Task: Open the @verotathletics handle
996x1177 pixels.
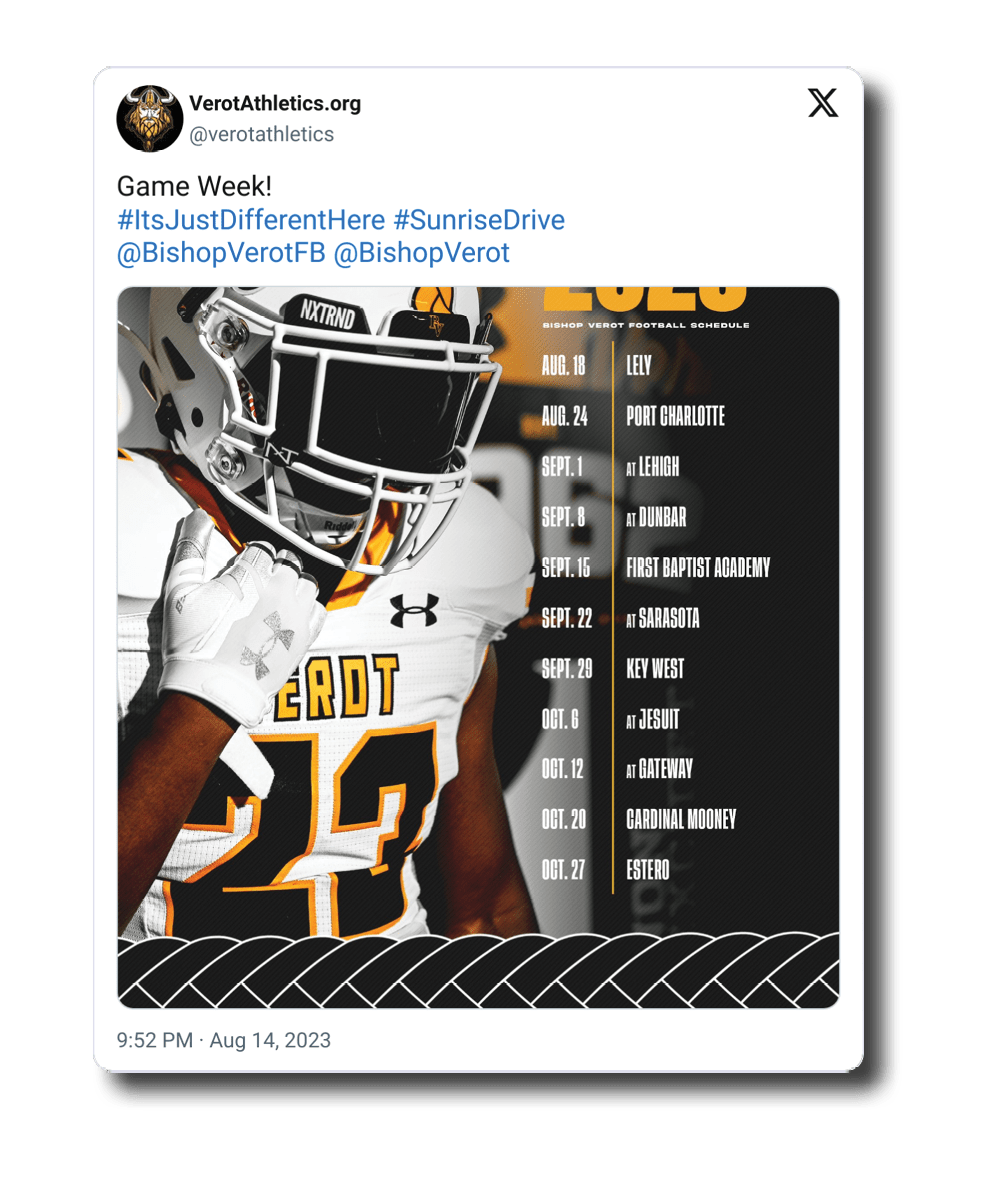Action: tap(262, 134)
